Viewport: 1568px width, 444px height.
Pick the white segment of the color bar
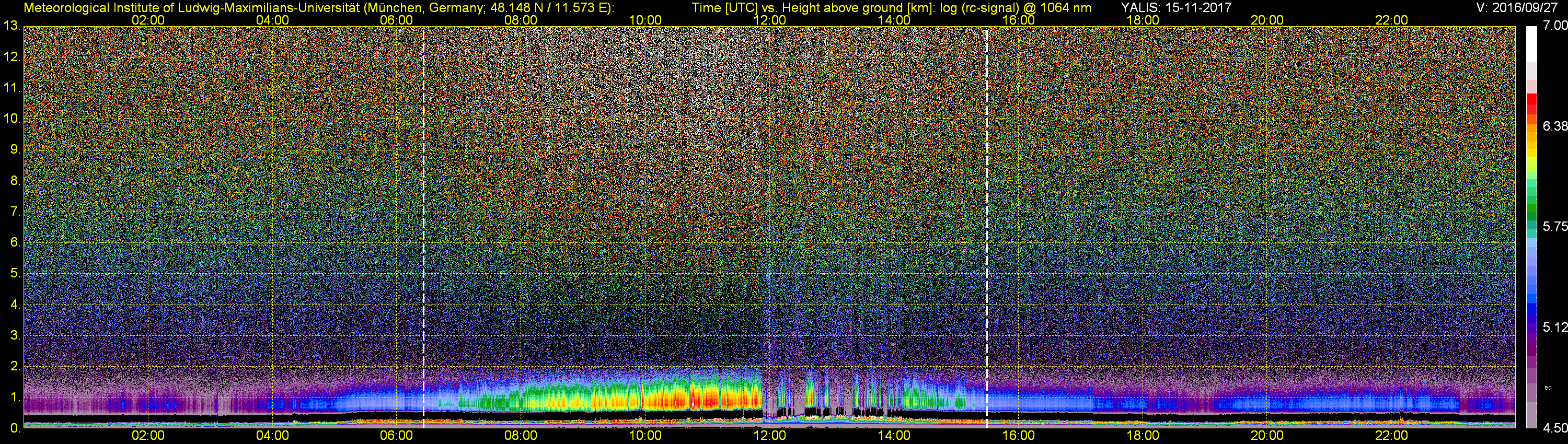tap(1531, 44)
